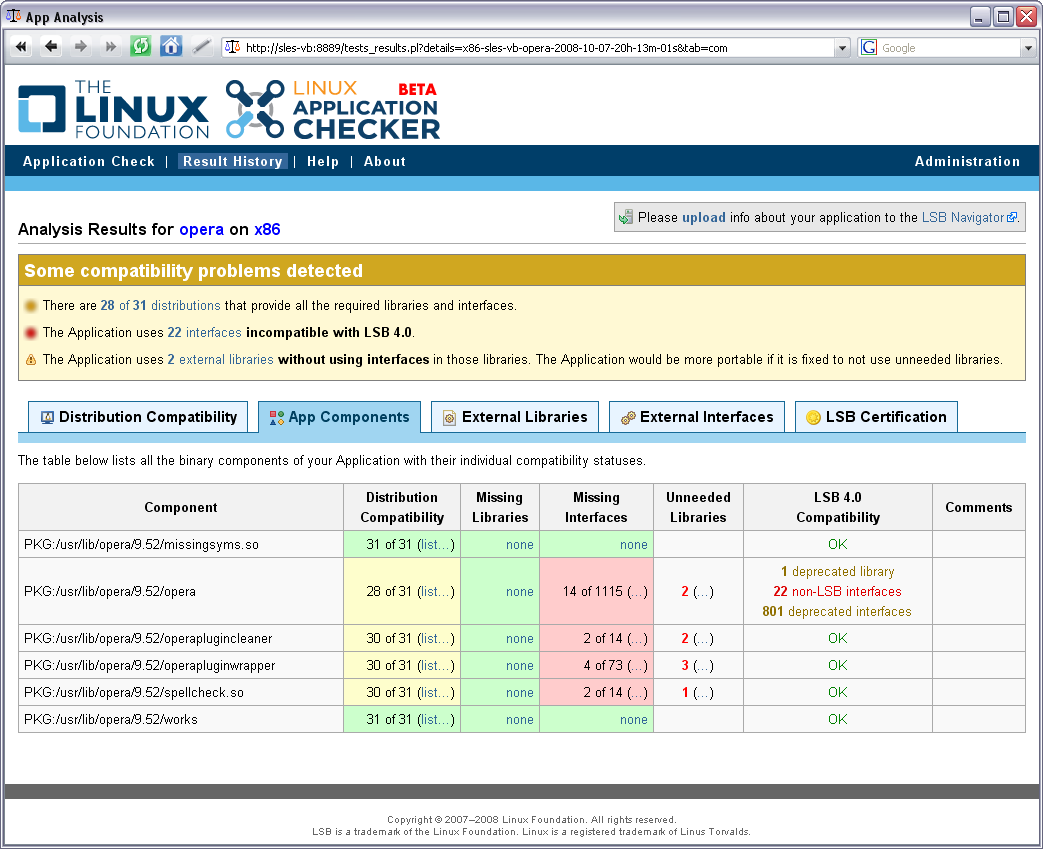Click the 'x86' architecture link

pyautogui.click(x=267, y=230)
